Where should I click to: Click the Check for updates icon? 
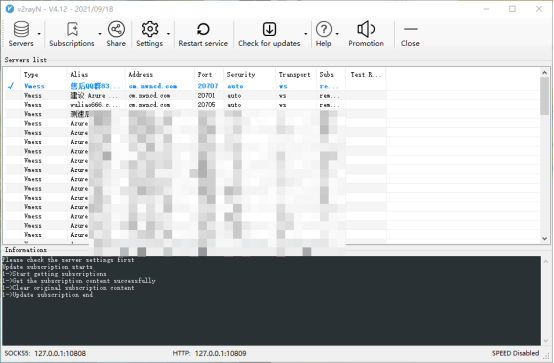(269, 29)
